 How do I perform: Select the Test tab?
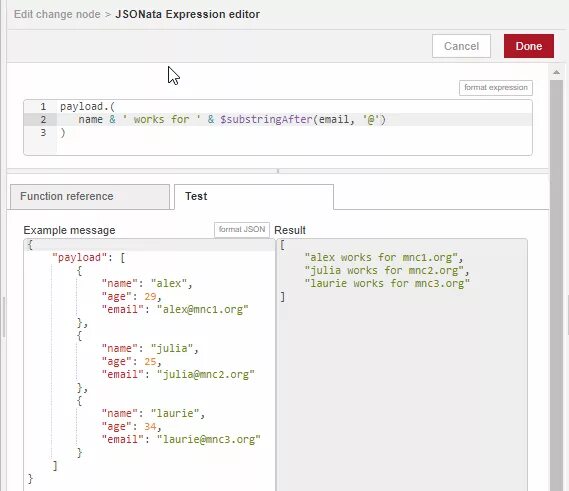tap(254, 197)
